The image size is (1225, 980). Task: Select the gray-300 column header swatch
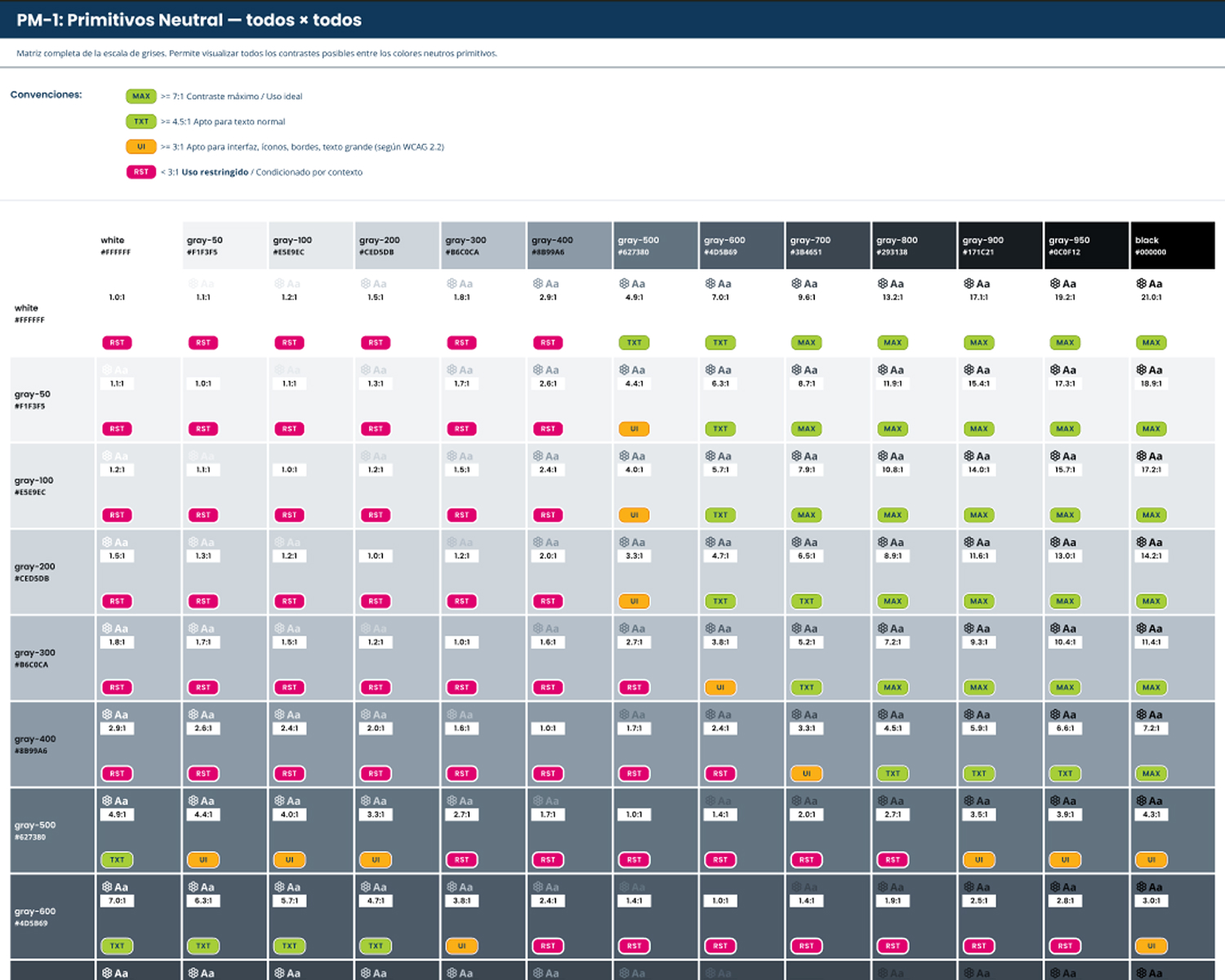tap(483, 245)
